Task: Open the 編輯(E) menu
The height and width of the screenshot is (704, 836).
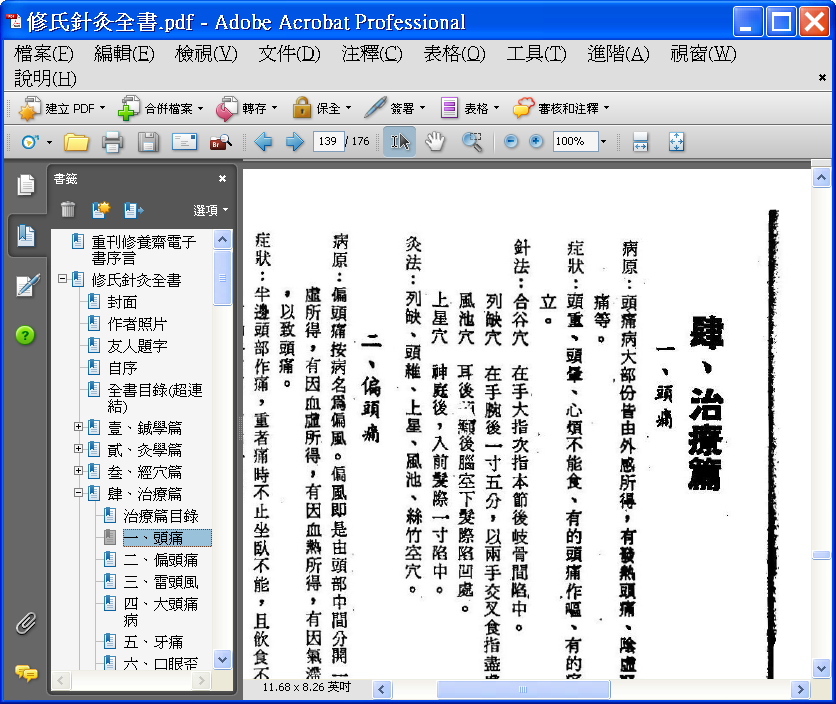Action: coord(124,54)
